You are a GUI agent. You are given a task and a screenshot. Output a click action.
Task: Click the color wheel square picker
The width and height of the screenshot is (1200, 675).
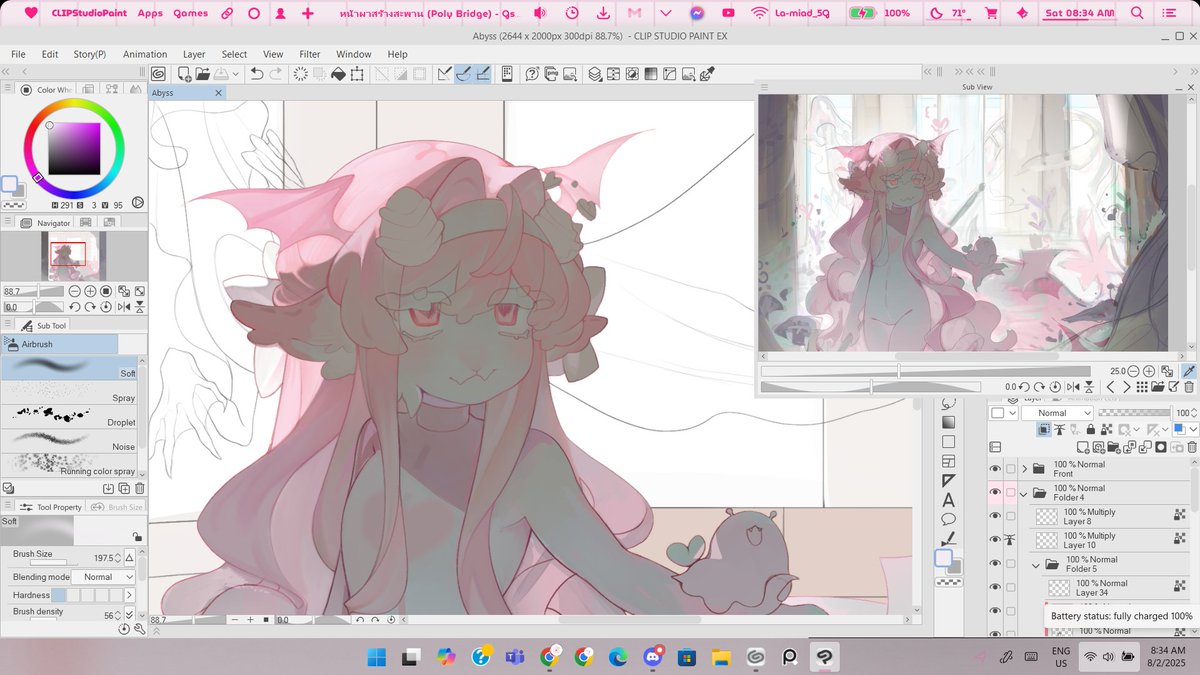pyautogui.click(x=74, y=148)
